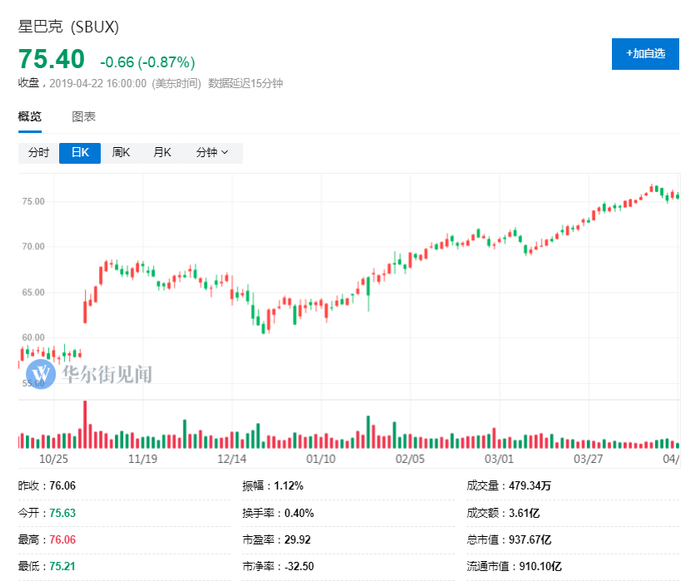Switch to the 周K weekly candlestick view
700x581 pixels.
coord(121,153)
